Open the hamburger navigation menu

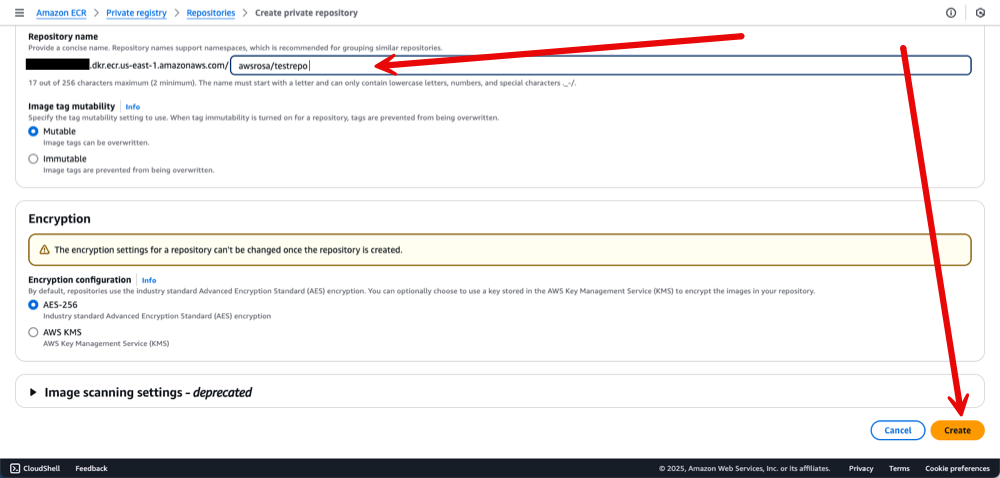tap(19, 13)
